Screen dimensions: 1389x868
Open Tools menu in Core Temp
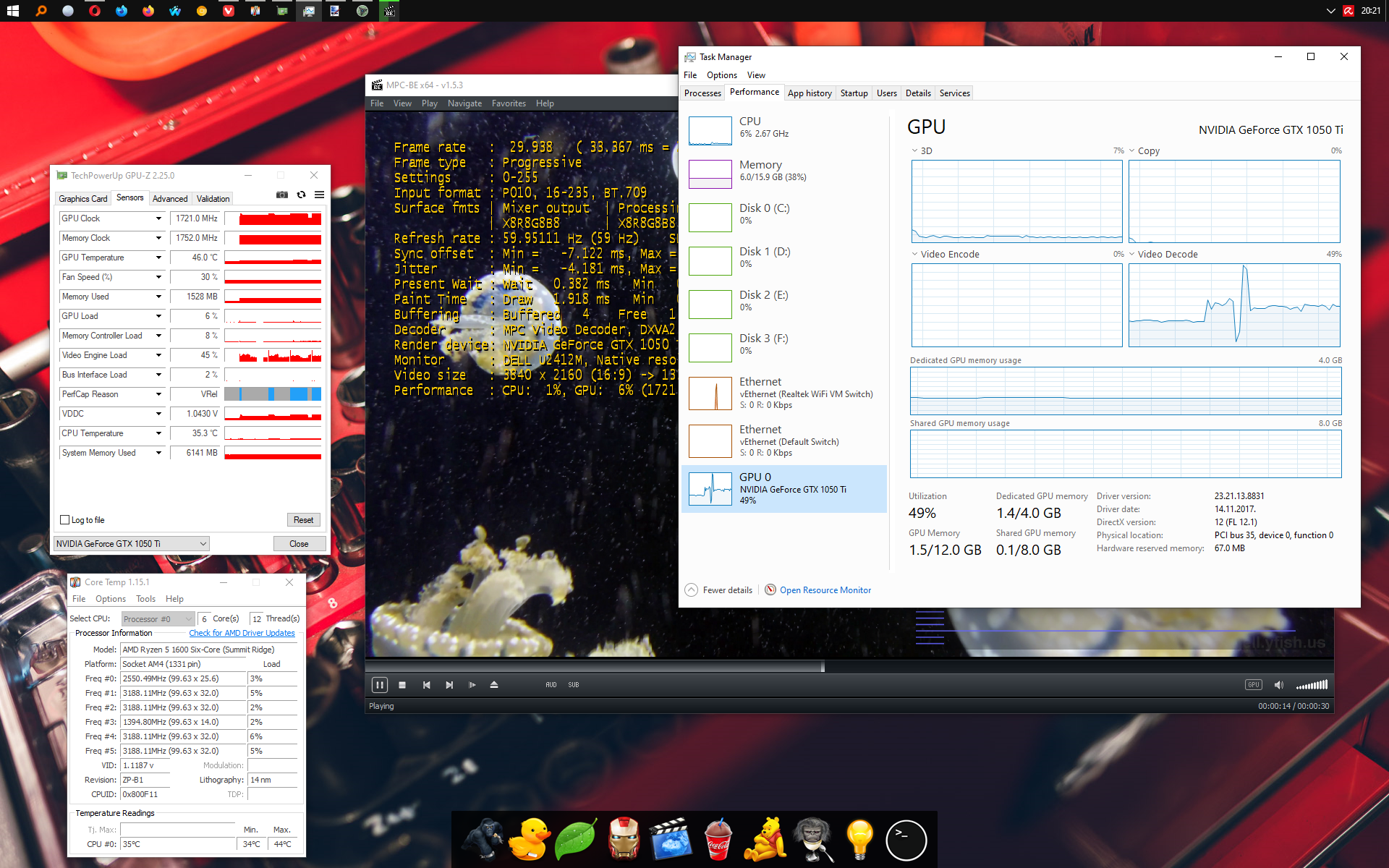pos(145,599)
